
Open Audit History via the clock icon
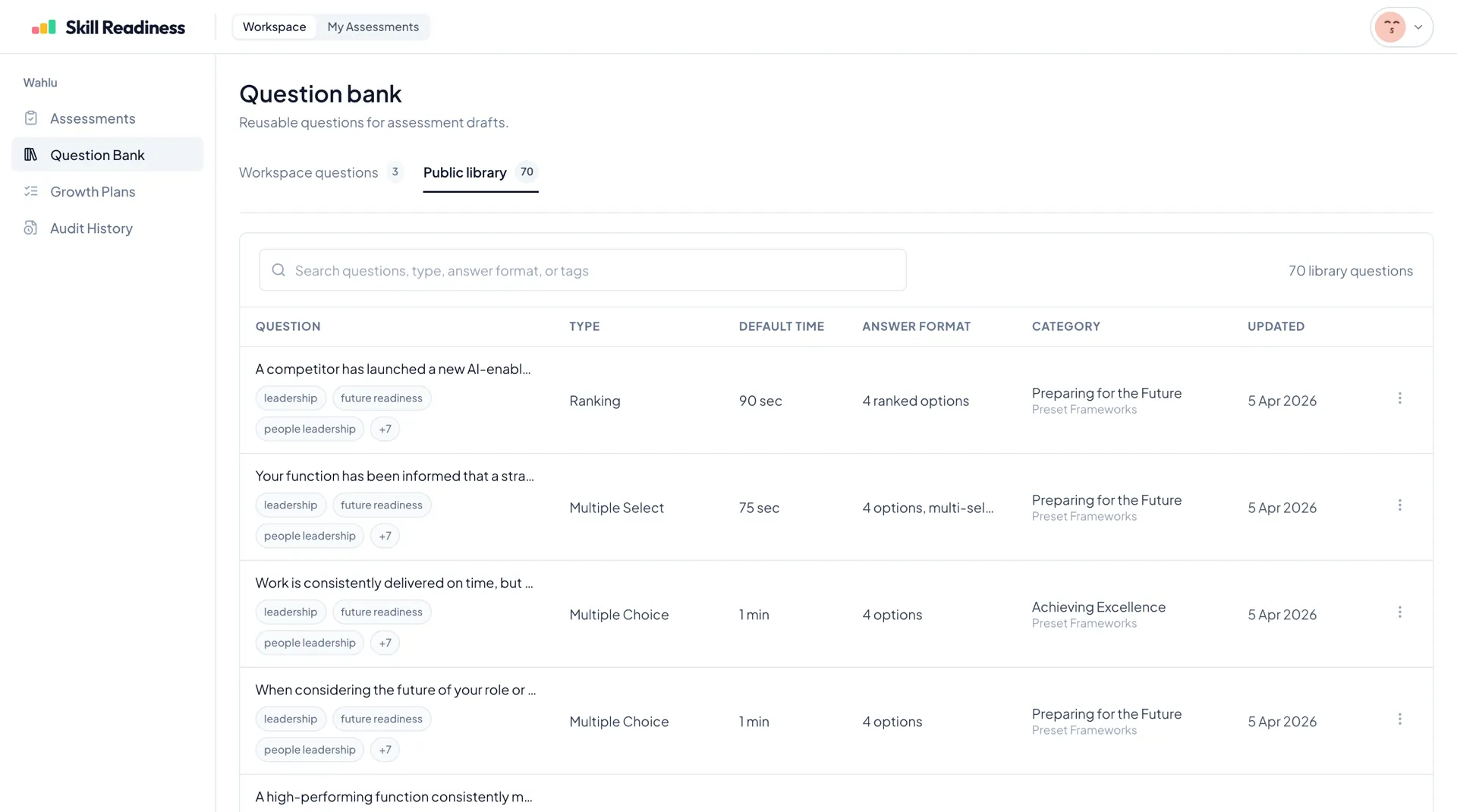point(30,228)
